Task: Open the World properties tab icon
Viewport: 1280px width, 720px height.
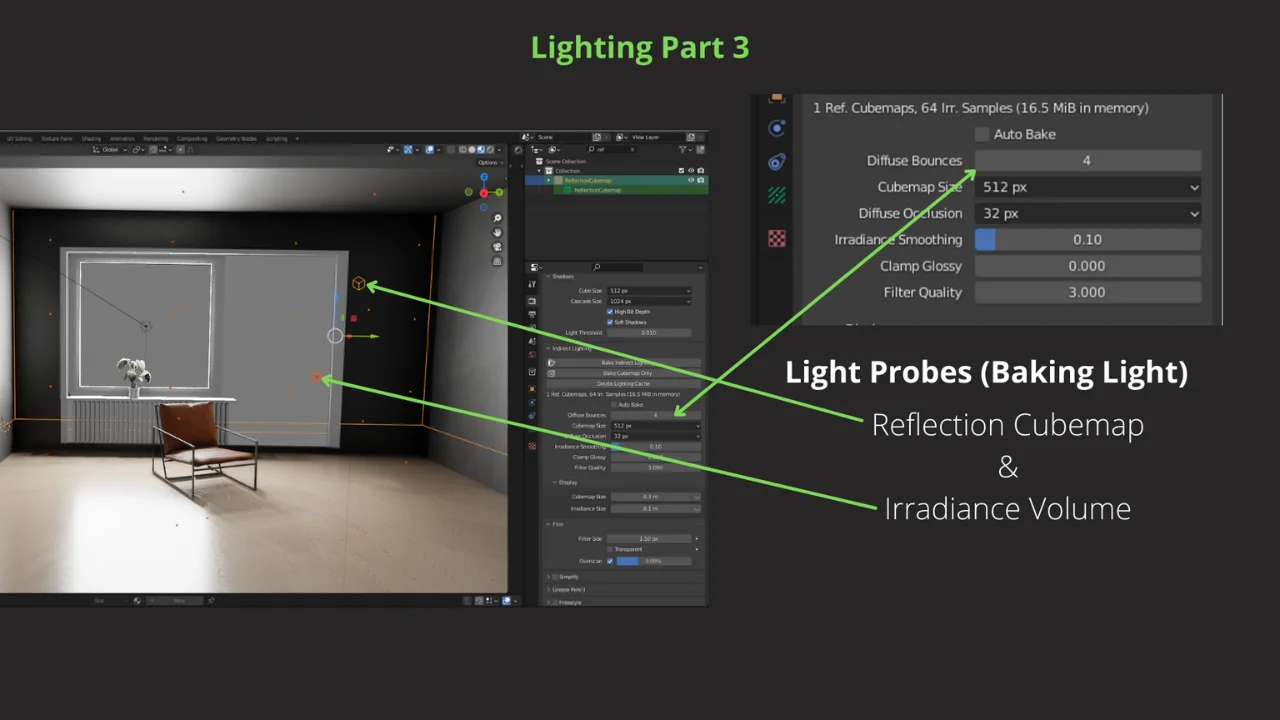Action: click(x=532, y=353)
